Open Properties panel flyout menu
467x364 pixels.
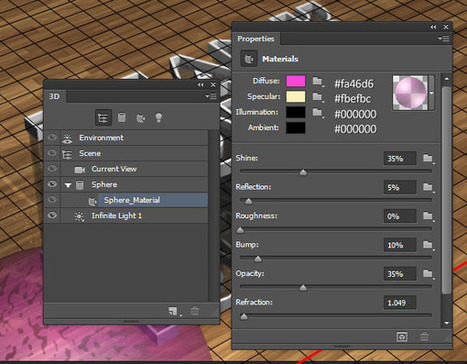[x=444, y=39]
